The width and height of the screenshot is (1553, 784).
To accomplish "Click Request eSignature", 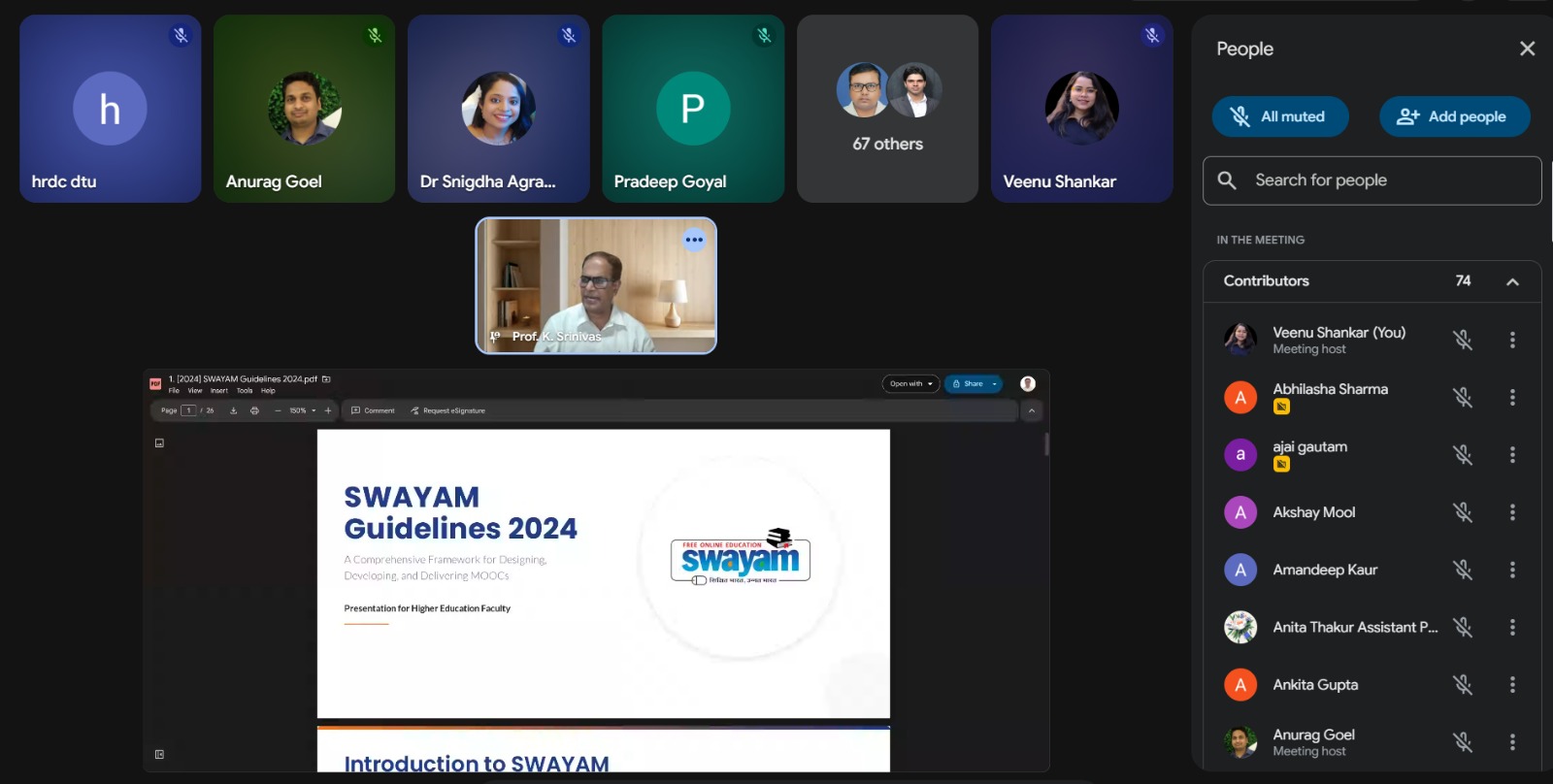I will 447,410.
